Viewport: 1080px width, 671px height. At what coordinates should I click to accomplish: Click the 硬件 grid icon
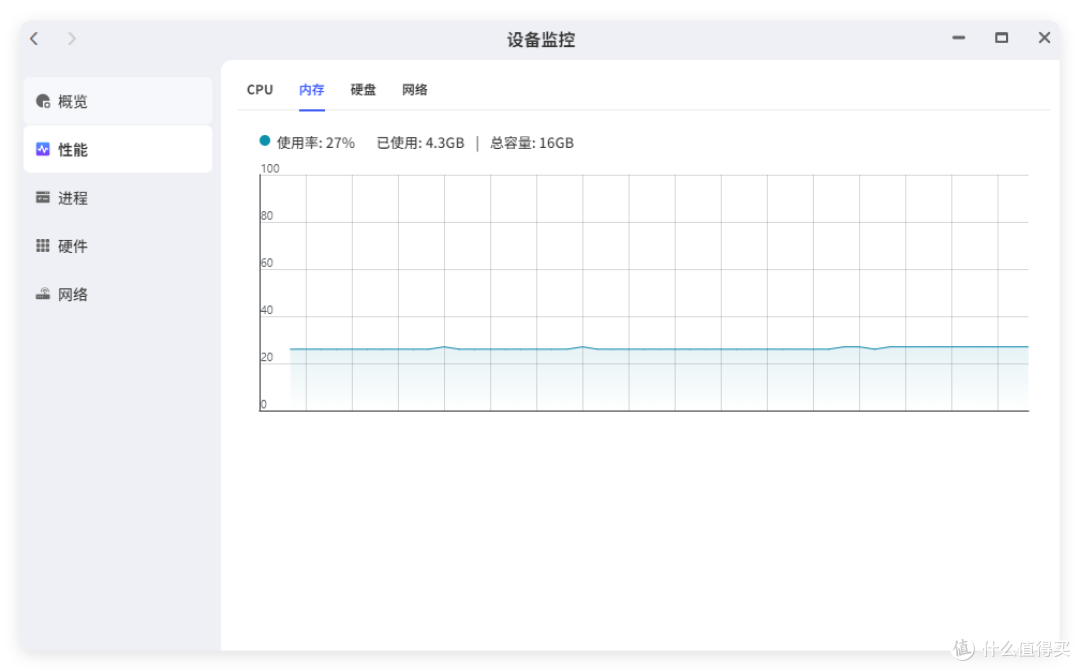coord(43,245)
